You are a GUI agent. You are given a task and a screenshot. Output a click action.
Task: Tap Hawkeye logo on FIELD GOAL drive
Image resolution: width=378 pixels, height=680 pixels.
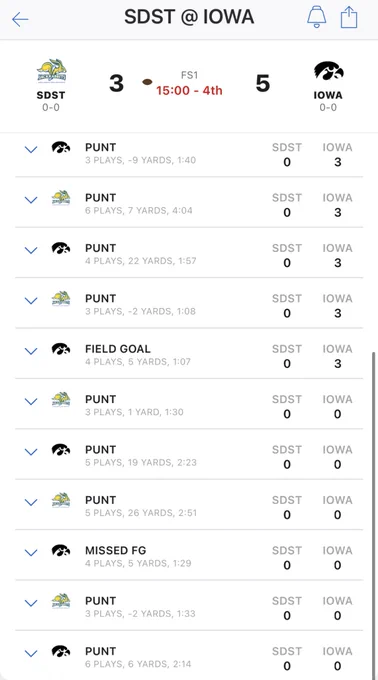click(61, 348)
